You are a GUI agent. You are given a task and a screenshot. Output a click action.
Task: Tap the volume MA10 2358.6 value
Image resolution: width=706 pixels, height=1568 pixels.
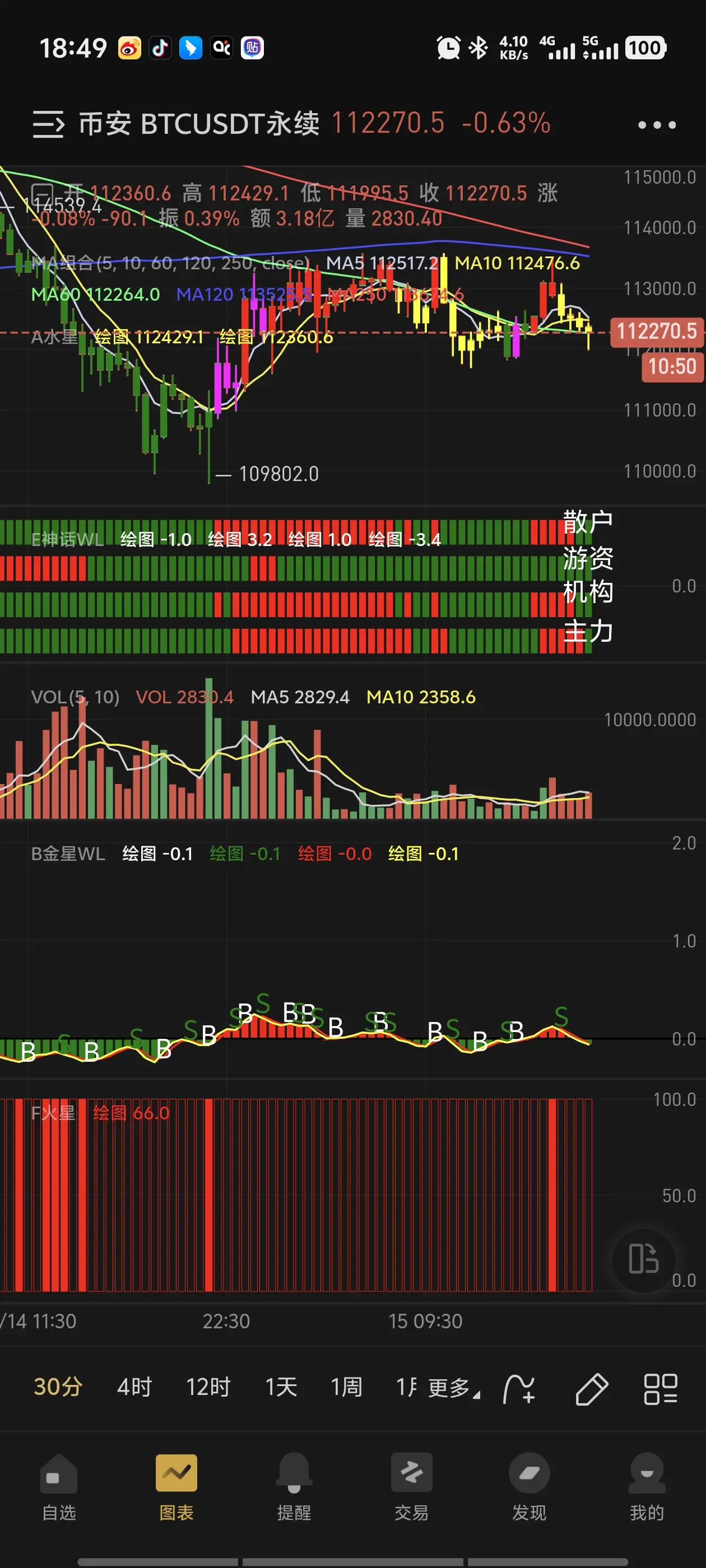(x=421, y=697)
